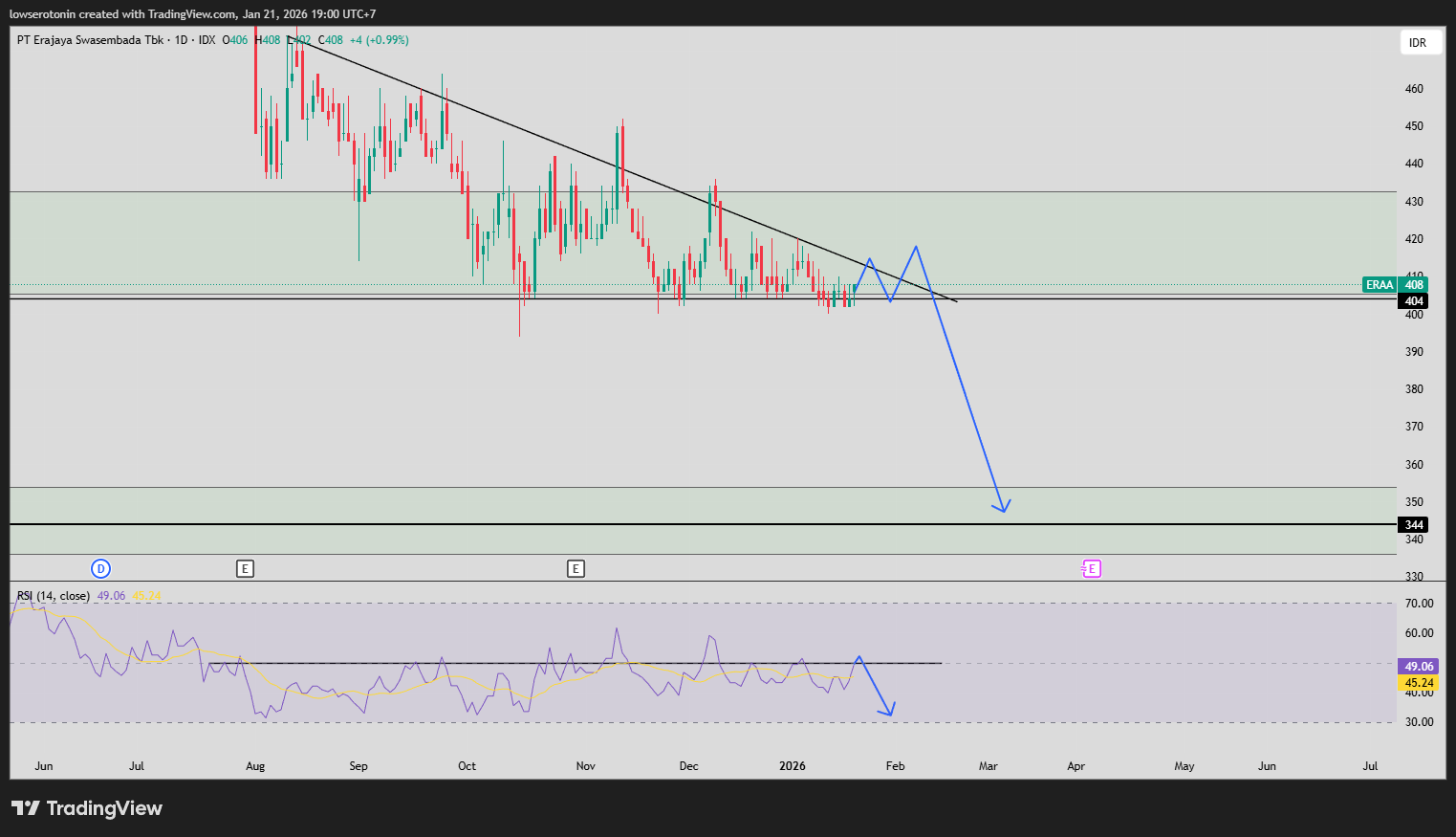
Task: Click the purple upcoming earnings marker
Action: (1091, 569)
